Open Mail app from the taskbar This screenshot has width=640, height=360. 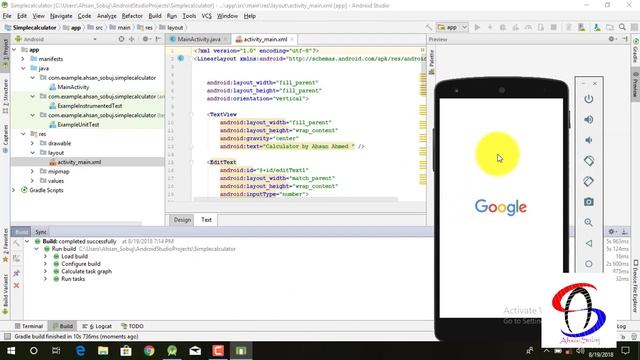[195, 351]
